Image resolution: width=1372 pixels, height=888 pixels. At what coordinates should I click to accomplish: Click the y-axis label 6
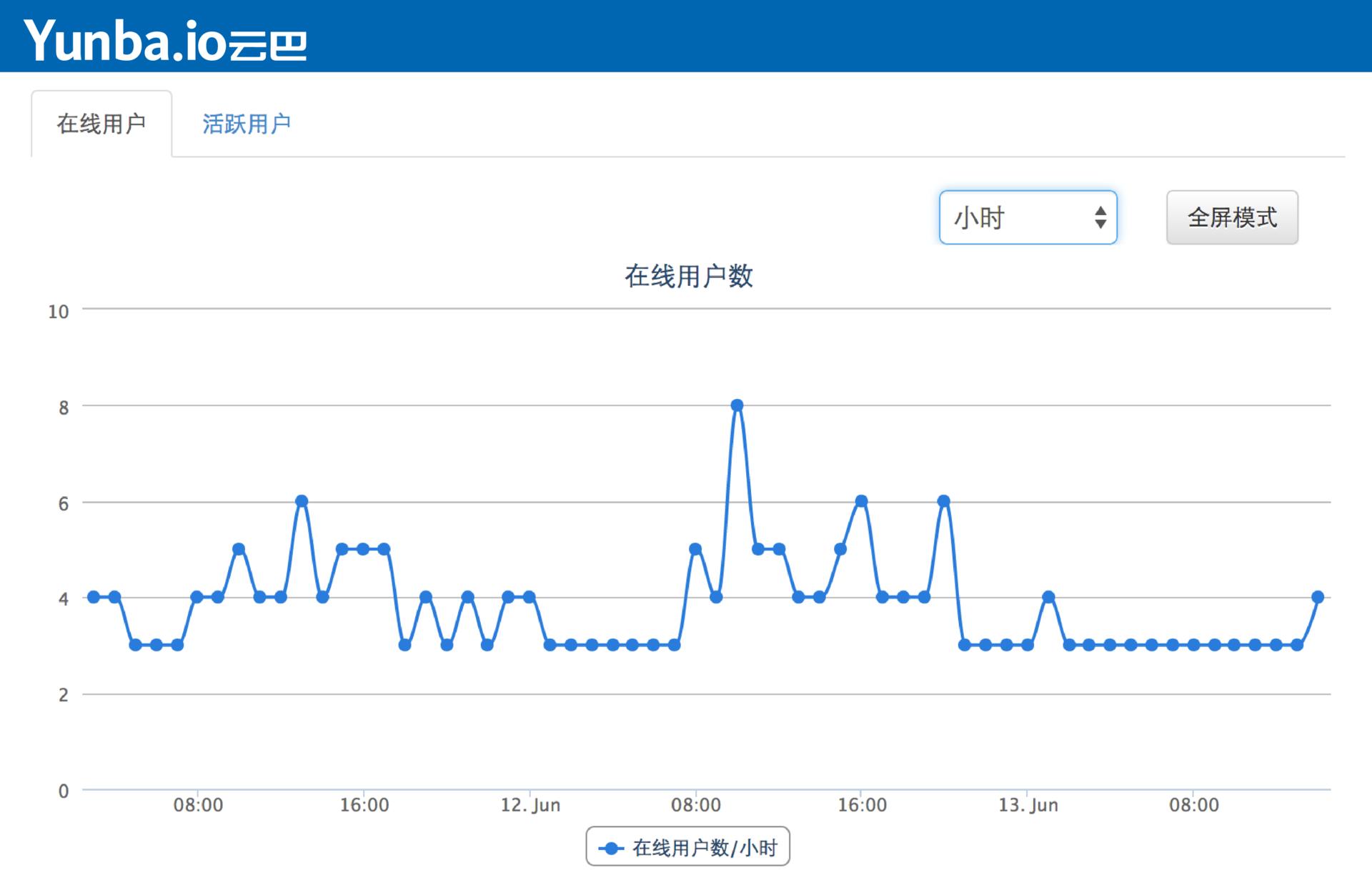click(x=64, y=504)
